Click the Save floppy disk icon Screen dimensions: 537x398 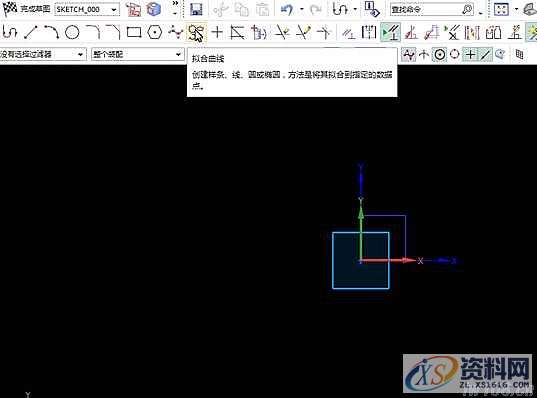tap(196, 10)
